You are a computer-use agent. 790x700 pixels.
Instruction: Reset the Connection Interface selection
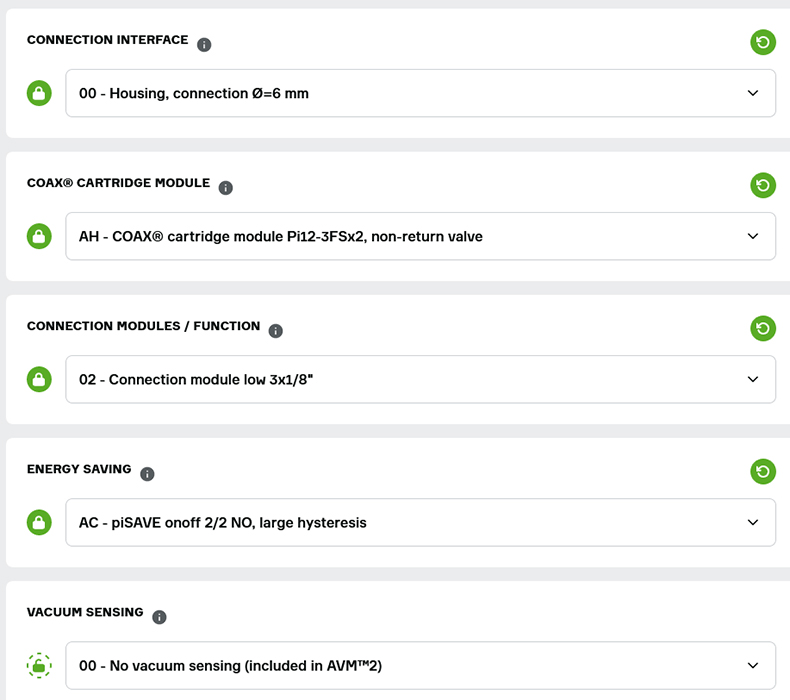(x=763, y=42)
